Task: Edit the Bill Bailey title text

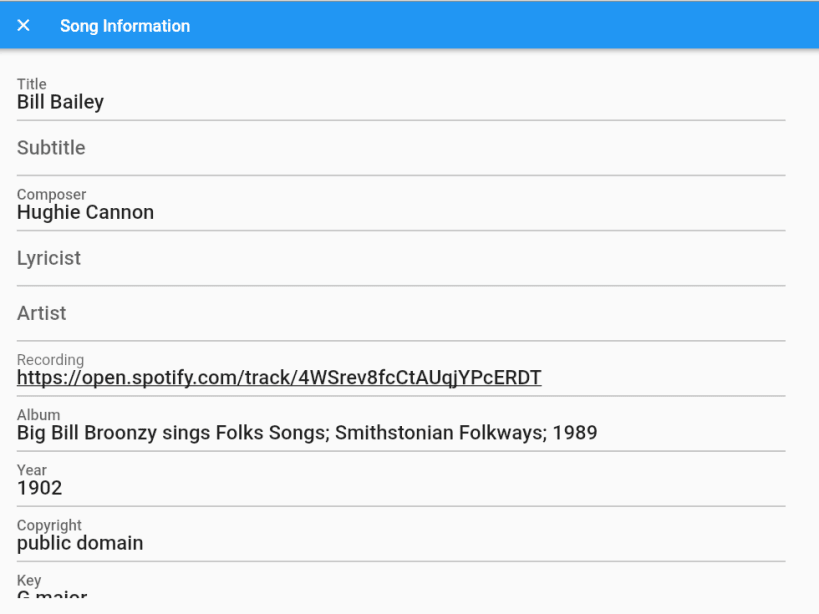Action: (x=61, y=102)
